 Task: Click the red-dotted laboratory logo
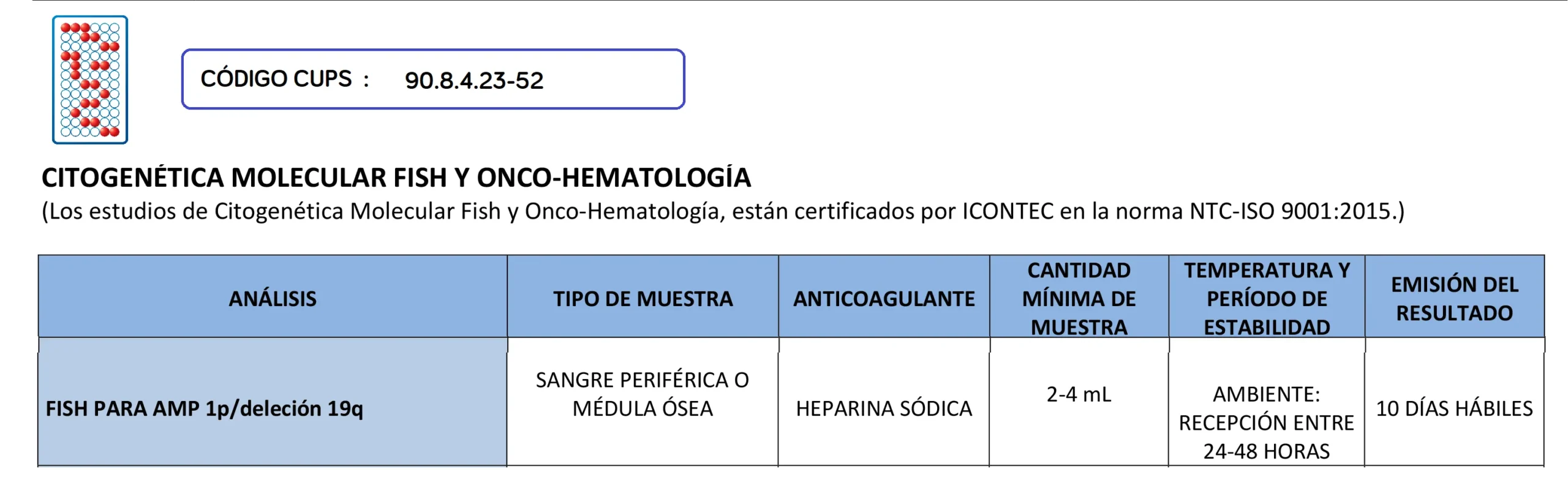coord(90,80)
